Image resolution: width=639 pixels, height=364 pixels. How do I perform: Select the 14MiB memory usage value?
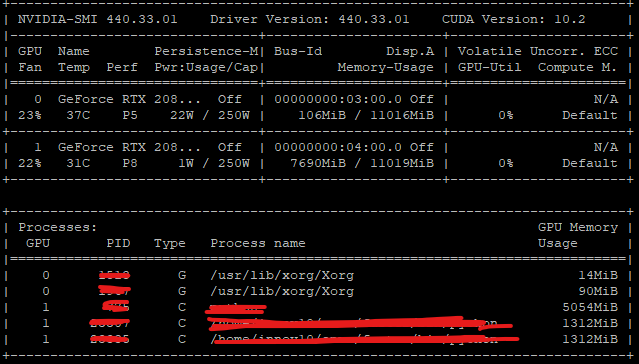(598, 276)
